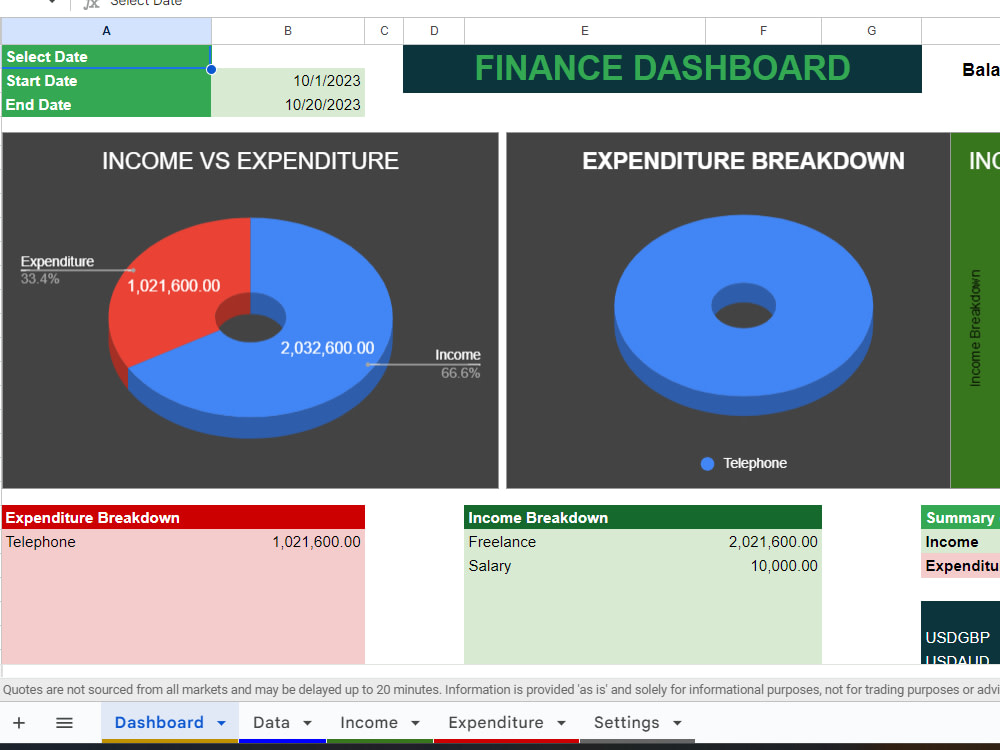The width and height of the screenshot is (1000, 750).
Task: Click the Summary header cell
Action: coord(960,517)
